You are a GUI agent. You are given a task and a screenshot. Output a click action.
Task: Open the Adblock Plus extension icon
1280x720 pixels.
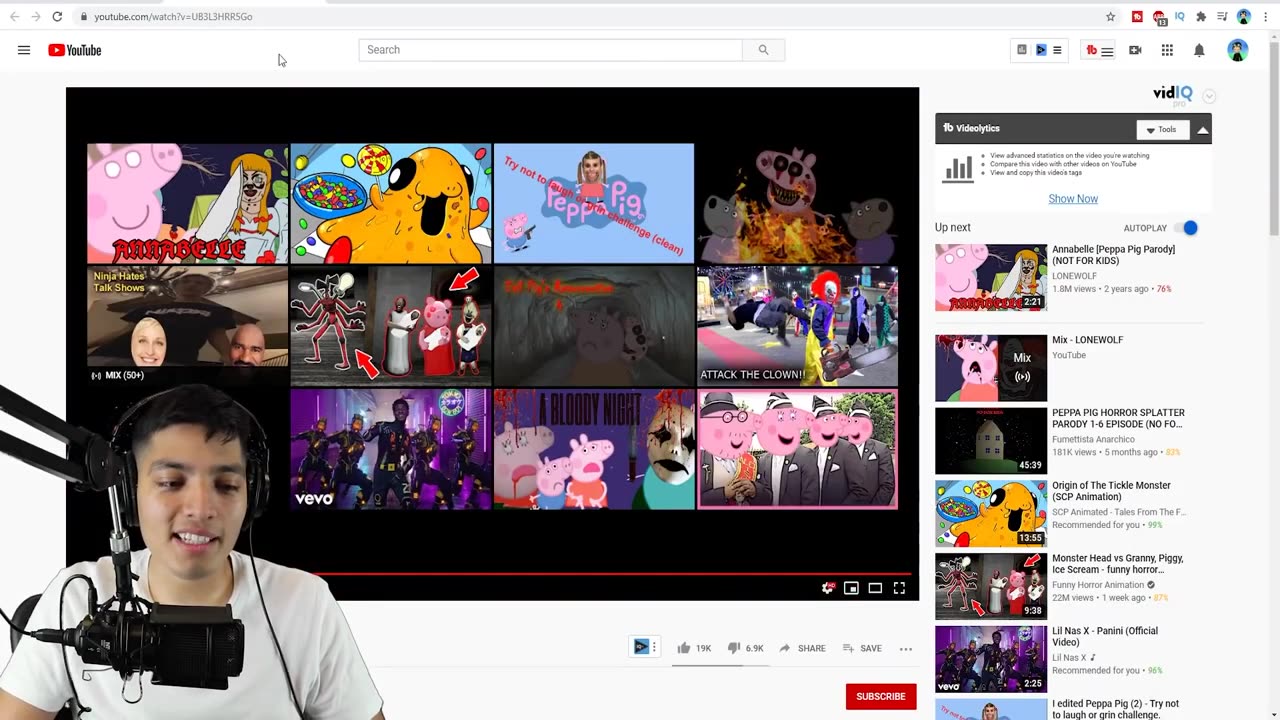[1160, 17]
